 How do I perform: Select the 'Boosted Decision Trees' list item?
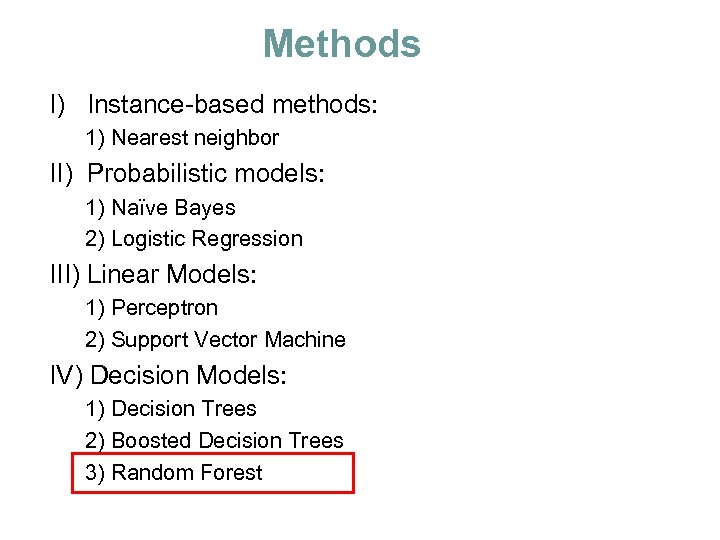click(227, 441)
